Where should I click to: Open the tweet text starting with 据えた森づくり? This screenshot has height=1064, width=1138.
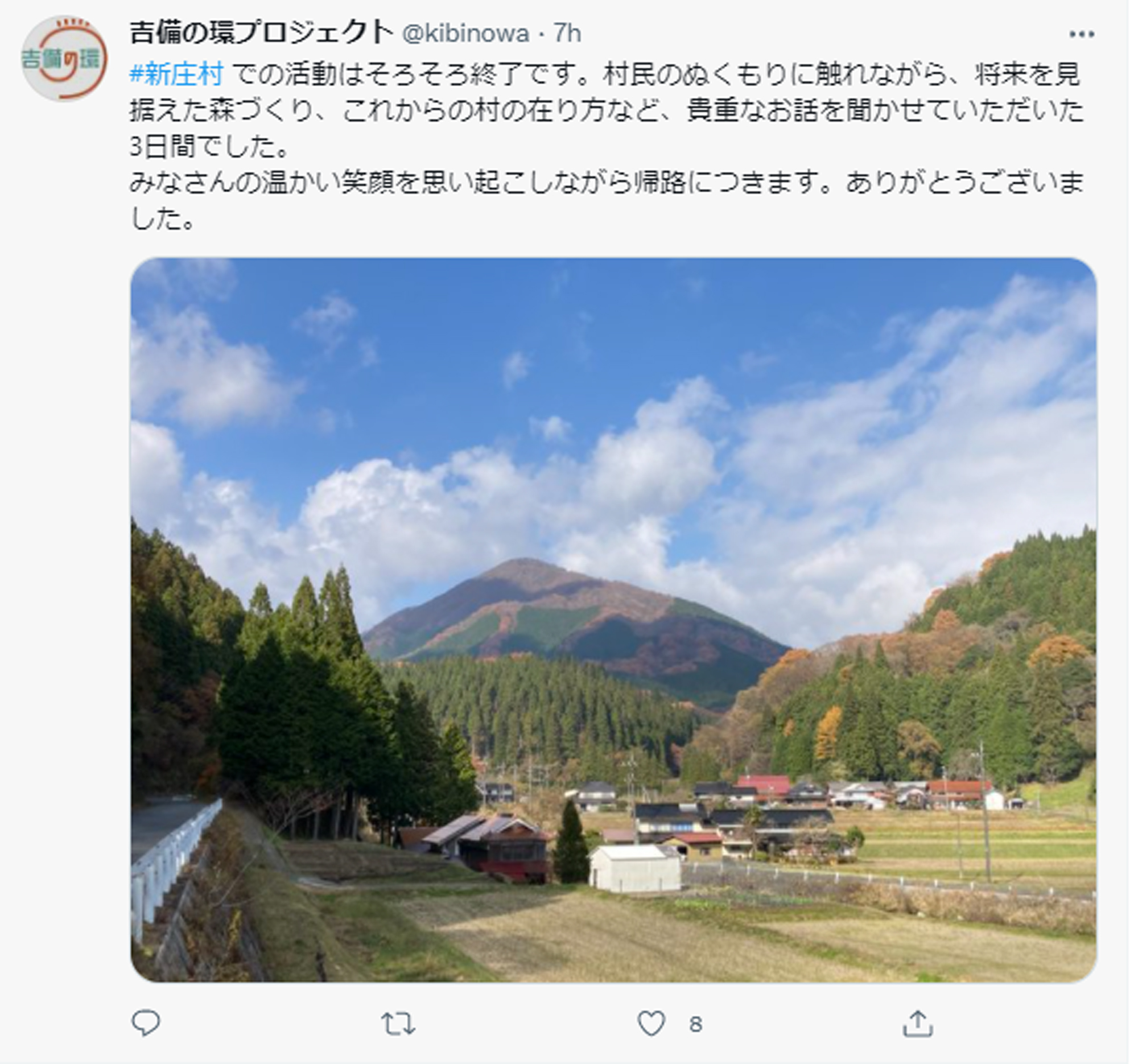click(x=607, y=110)
